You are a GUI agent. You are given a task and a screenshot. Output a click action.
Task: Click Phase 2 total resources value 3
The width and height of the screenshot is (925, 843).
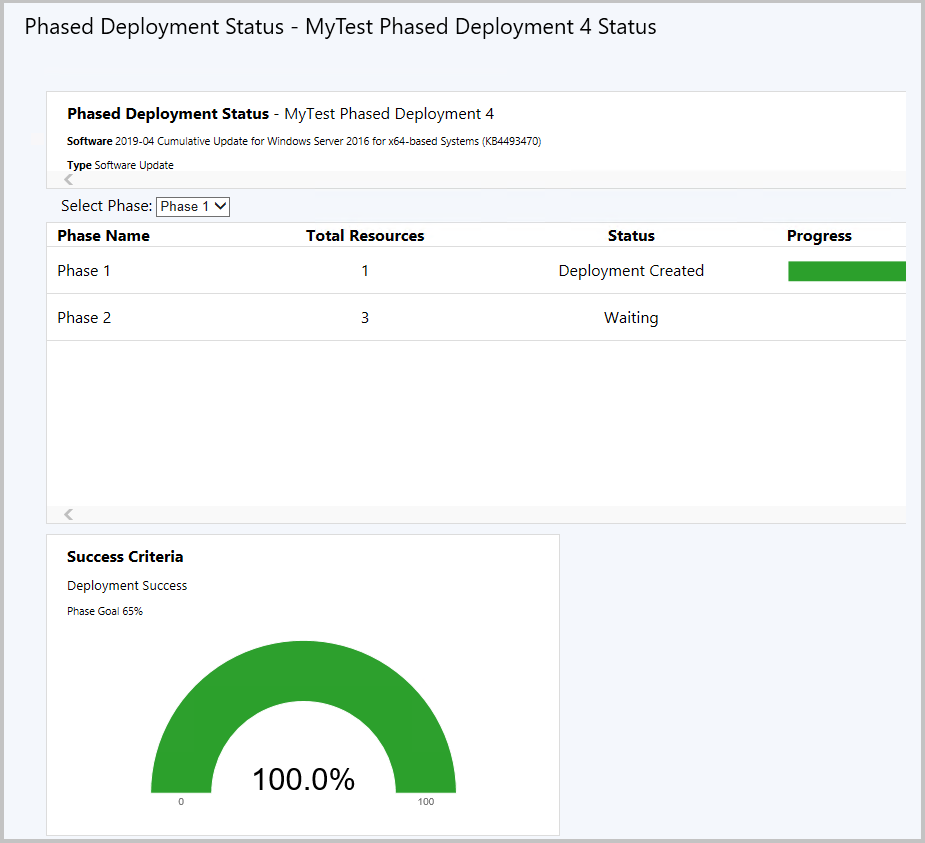[x=365, y=318]
